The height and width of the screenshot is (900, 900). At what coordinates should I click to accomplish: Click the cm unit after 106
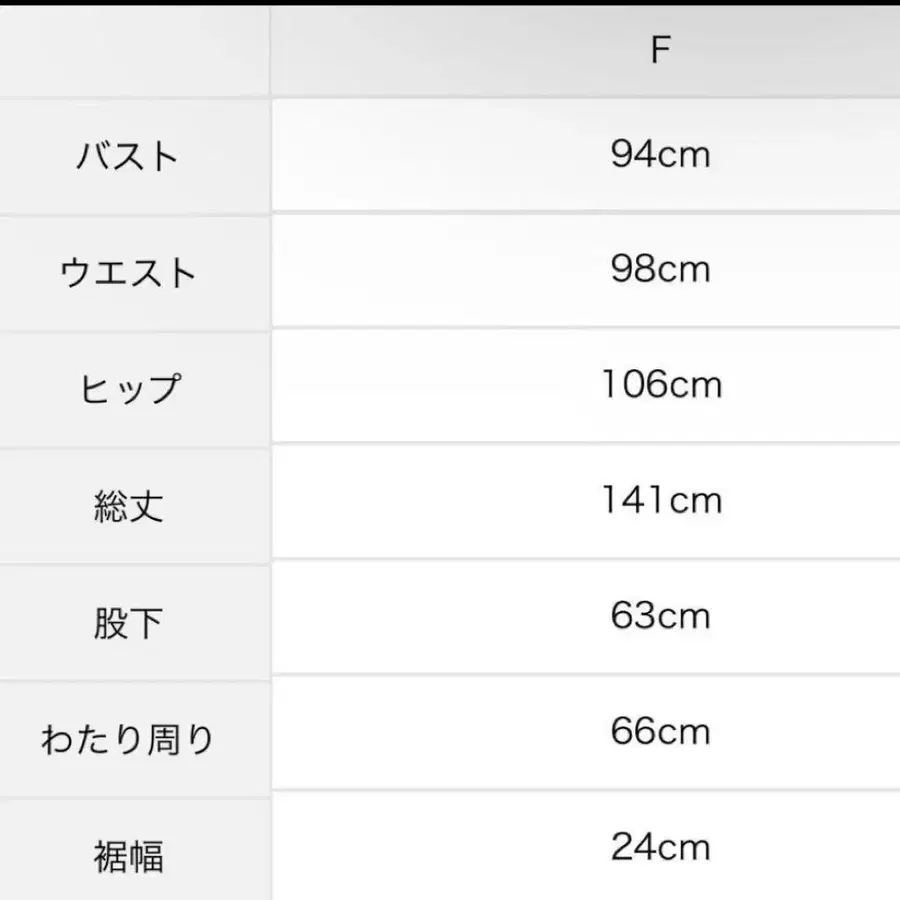click(x=694, y=386)
